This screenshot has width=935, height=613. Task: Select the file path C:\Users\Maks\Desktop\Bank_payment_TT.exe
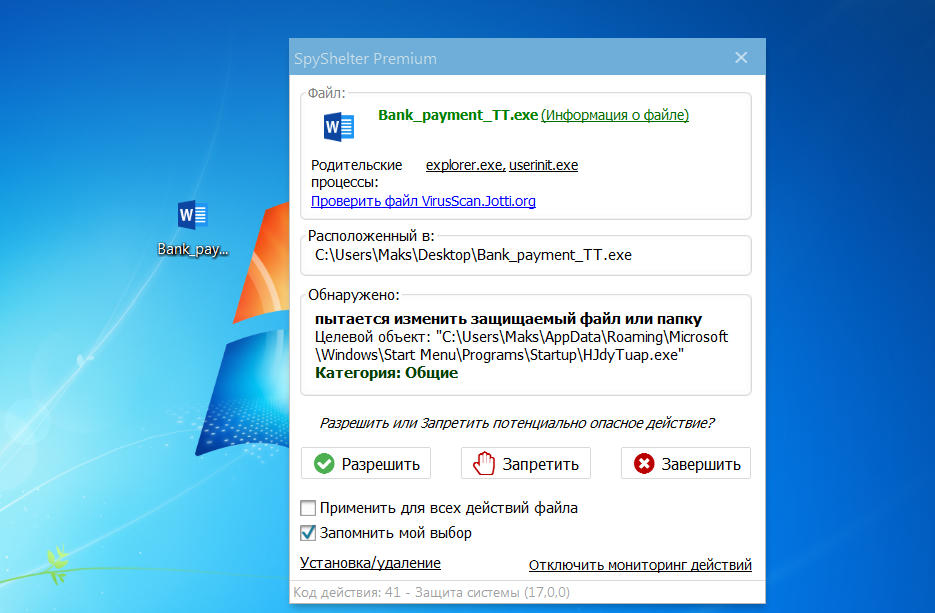click(x=473, y=255)
